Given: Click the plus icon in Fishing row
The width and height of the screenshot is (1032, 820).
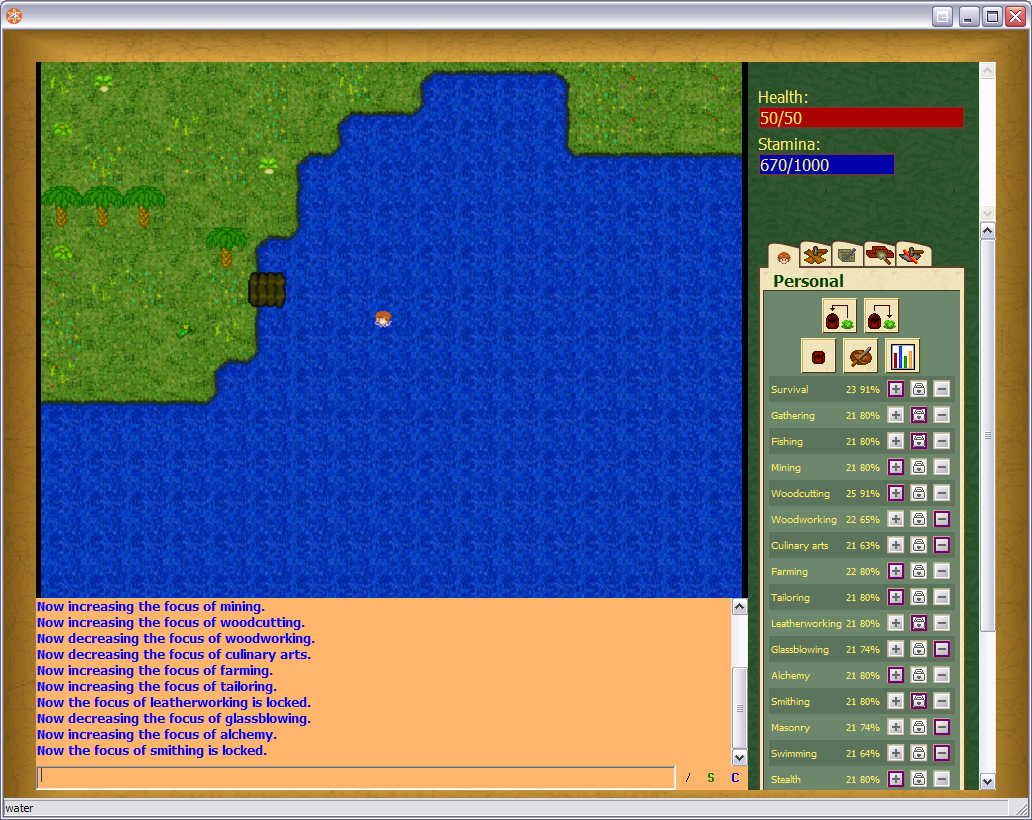Looking at the screenshot, I should pyautogui.click(x=896, y=441).
